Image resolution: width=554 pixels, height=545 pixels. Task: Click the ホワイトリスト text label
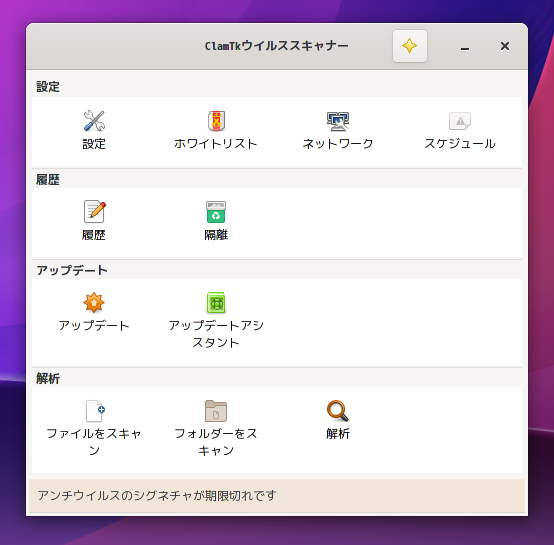point(216,144)
